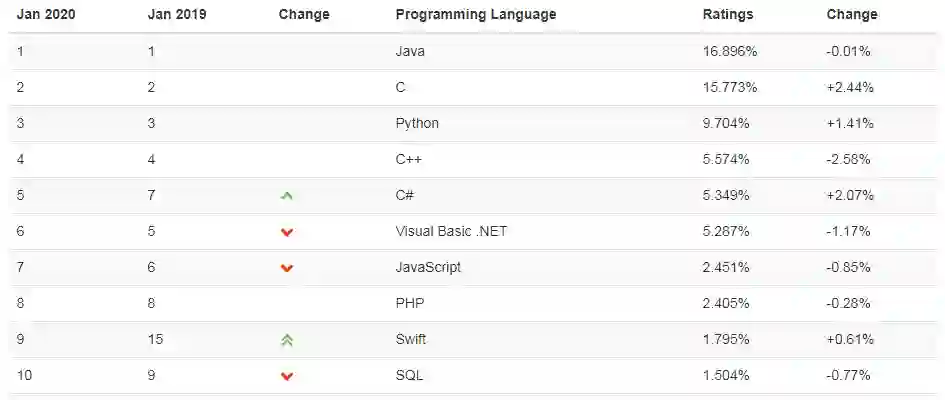
Task: Click the Jan 2019 column header
Action: pyautogui.click(x=176, y=15)
